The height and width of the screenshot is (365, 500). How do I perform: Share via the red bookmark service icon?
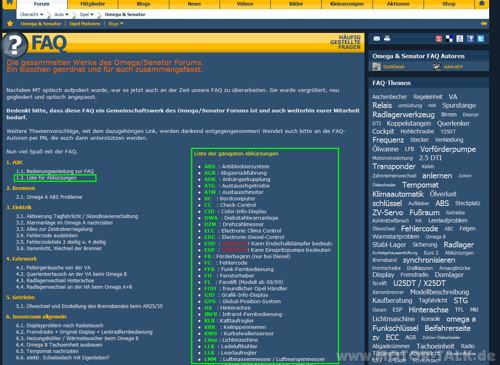click(439, 39)
